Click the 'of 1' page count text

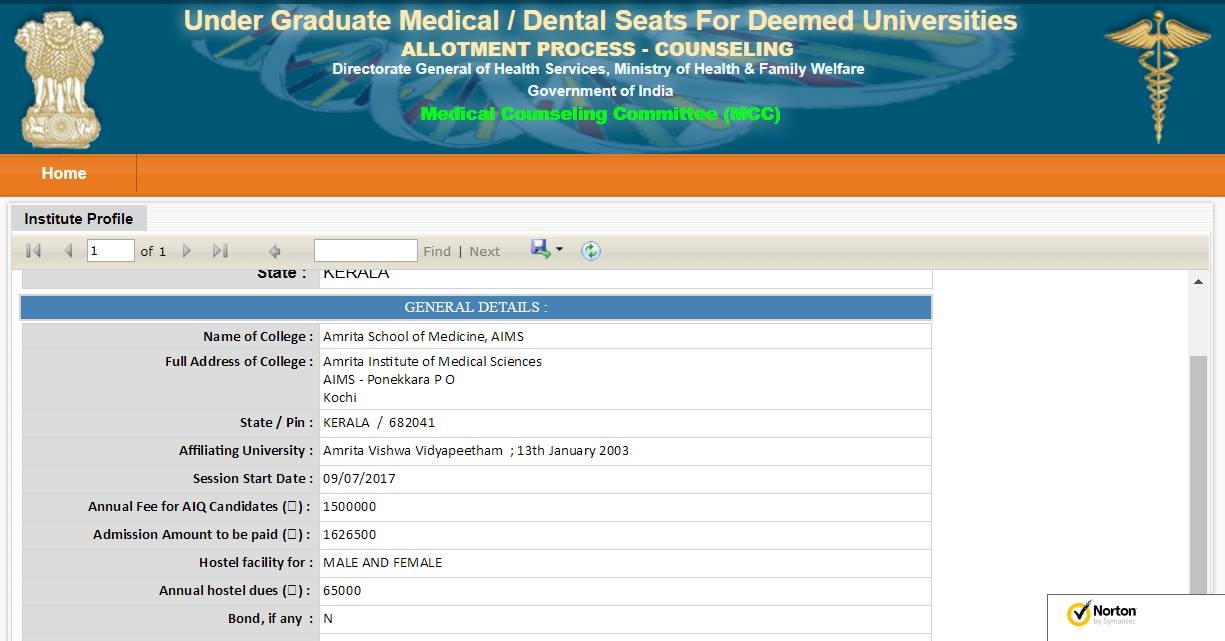pos(153,251)
